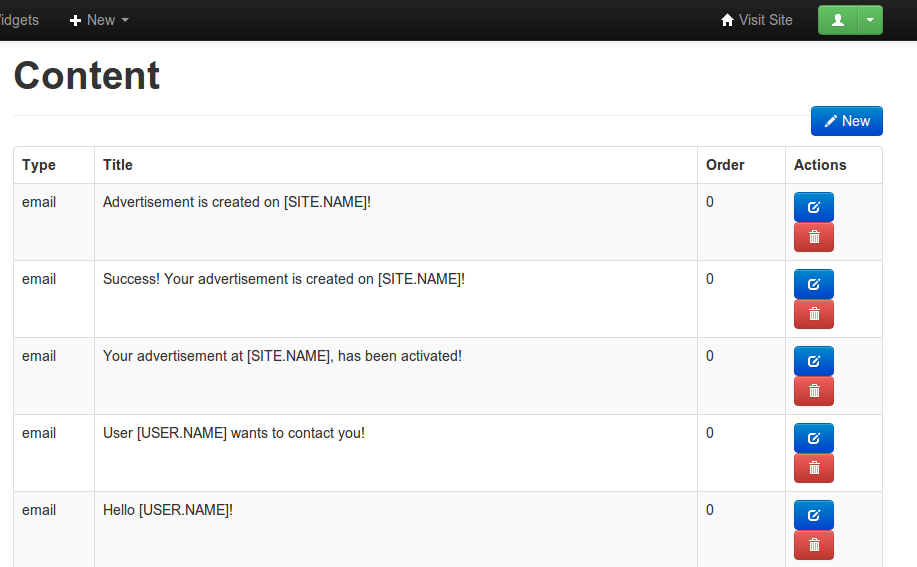The width and height of the screenshot is (917, 567).
Task: Delete the 'wants to contact you' email row
Action: coord(813,468)
